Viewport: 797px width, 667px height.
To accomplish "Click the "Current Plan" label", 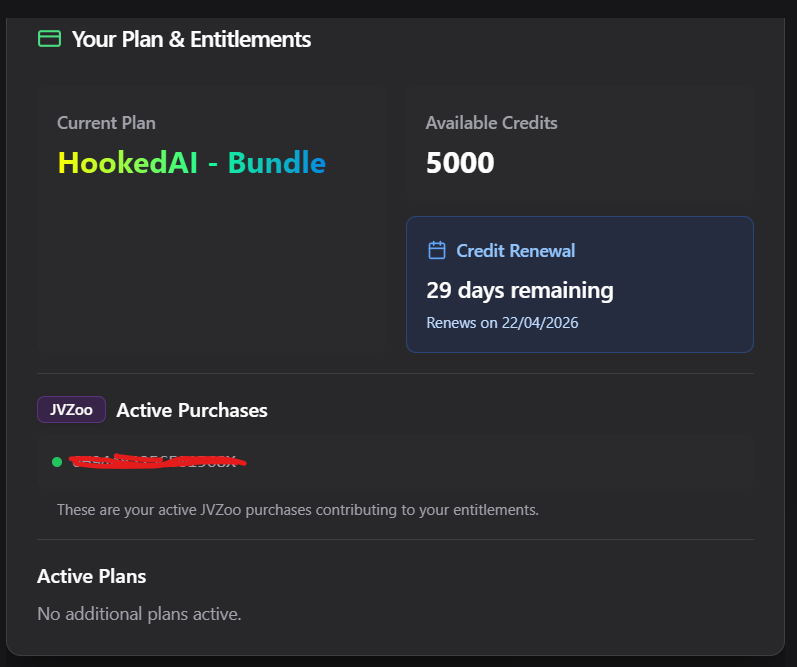I will point(106,123).
